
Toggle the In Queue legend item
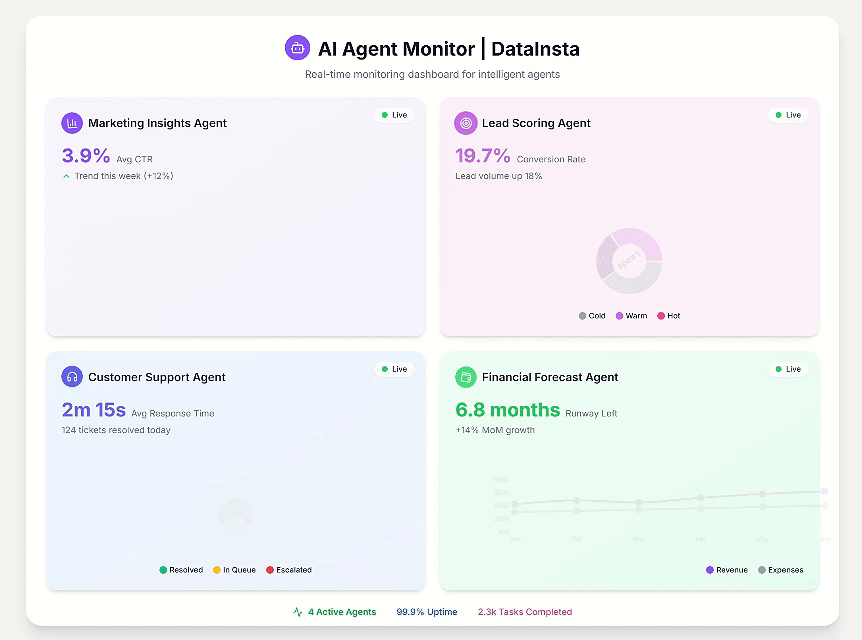[x=235, y=570]
